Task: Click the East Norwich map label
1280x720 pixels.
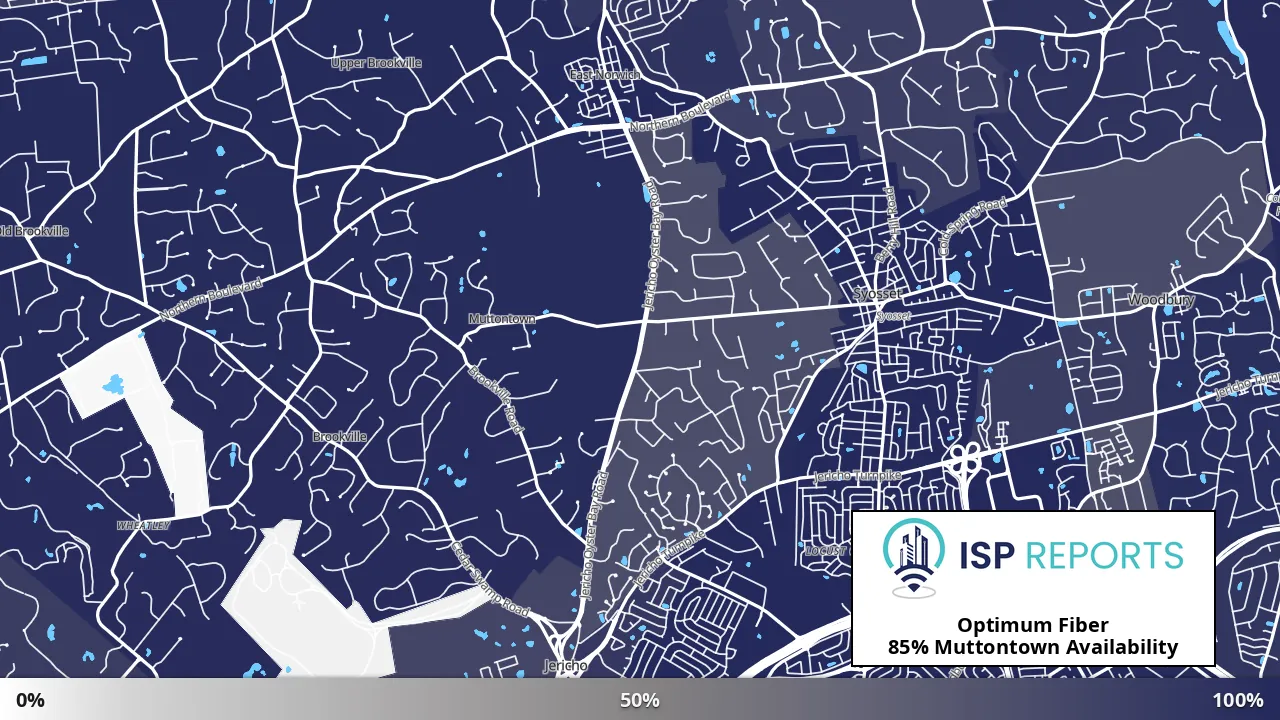Action: coord(604,75)
